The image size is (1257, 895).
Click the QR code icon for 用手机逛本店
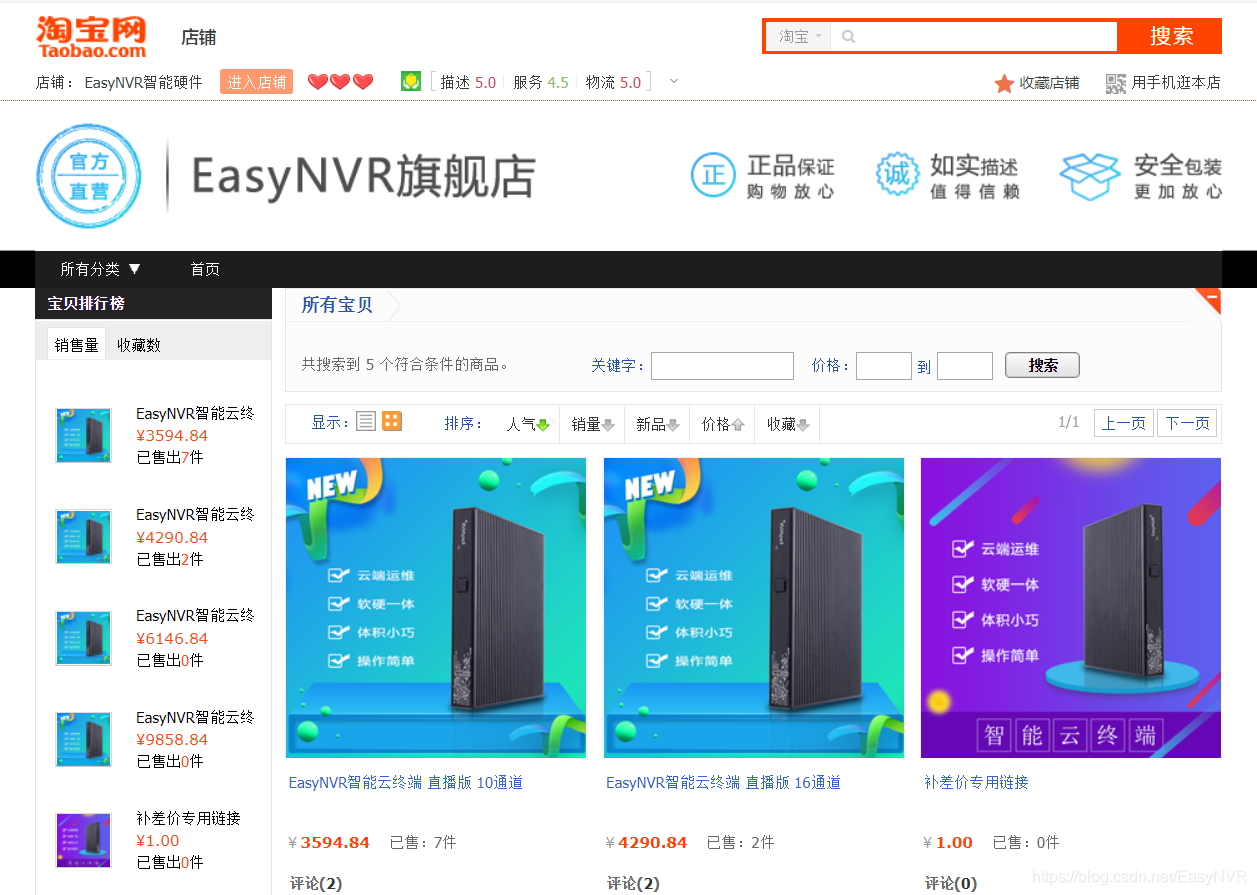point(1116,83)
